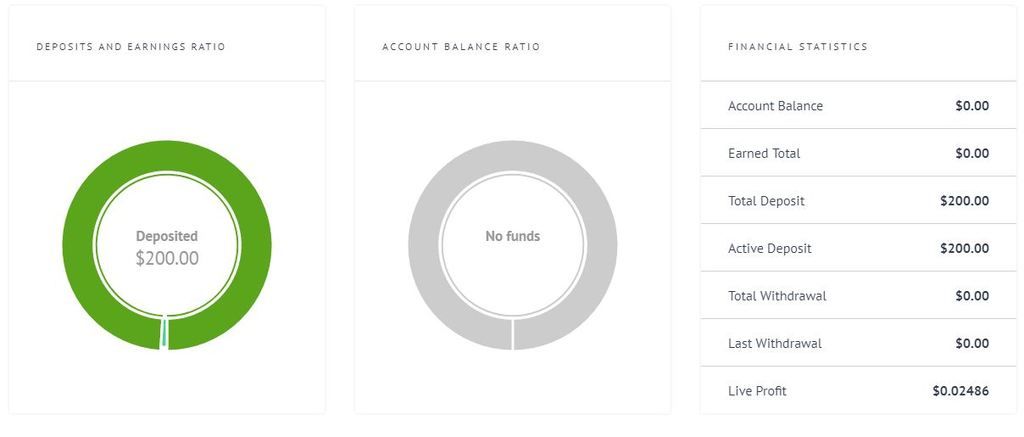The height and width of the screenshot is (437, 1024).
Task: Click the Last Withdrawal row label
Action: click(x=775, y=344)
